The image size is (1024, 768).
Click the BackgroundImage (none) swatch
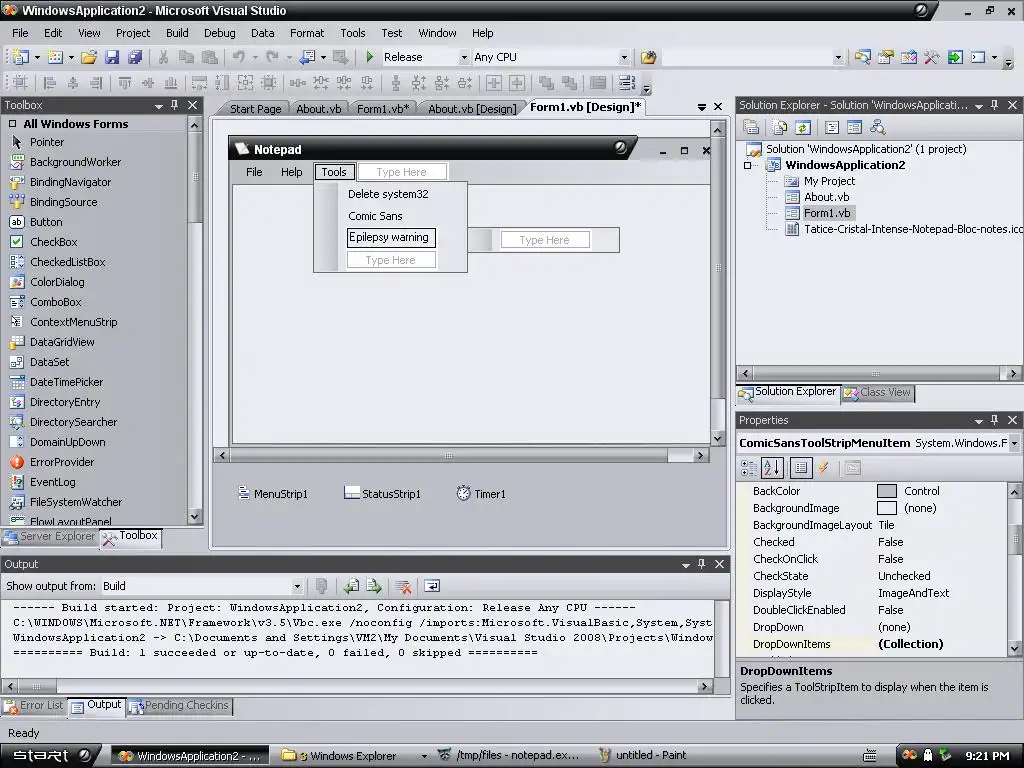click(x=886, y=508)
